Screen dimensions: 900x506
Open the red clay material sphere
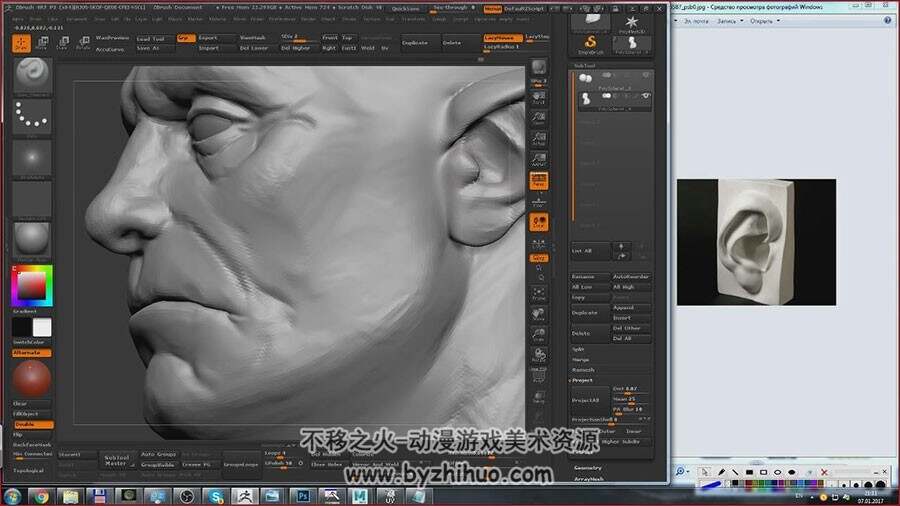(x=32, y=379)
